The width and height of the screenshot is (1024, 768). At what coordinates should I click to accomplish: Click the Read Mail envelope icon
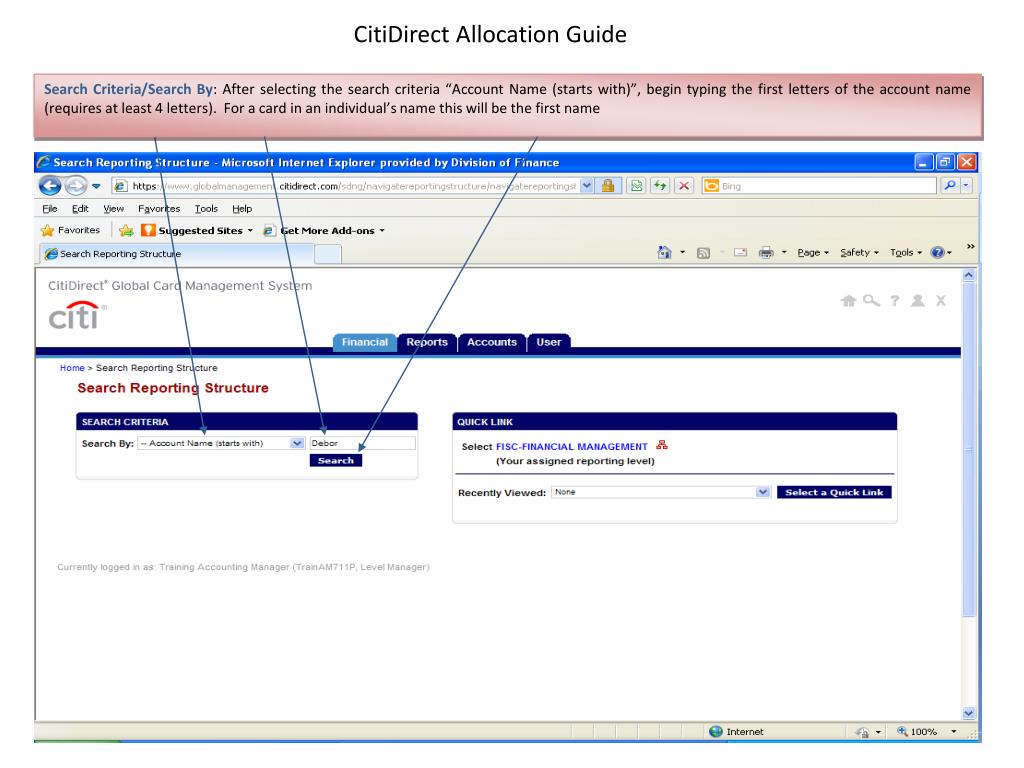[x=740, y=253]
